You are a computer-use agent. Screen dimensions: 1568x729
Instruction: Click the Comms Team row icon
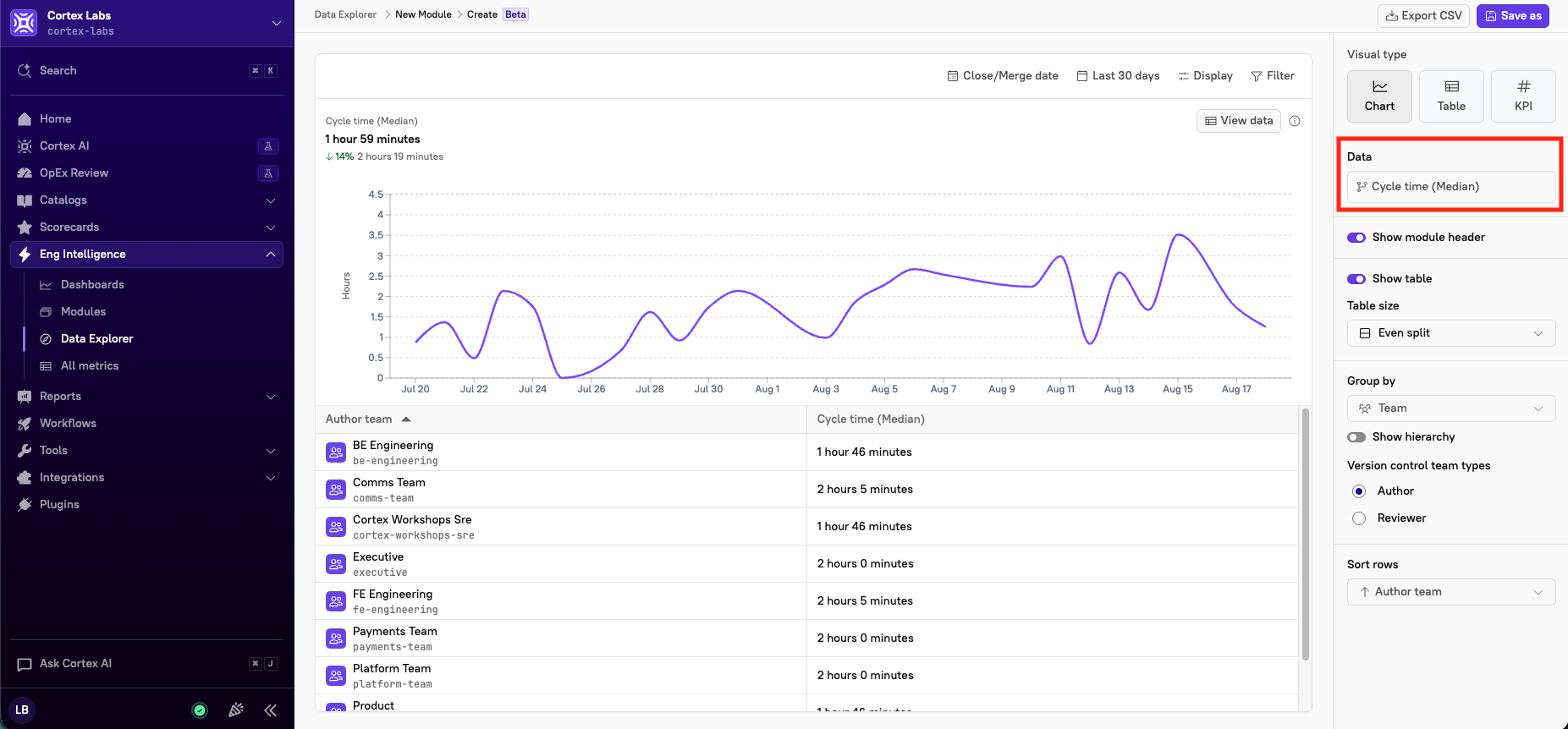[336, 490]
